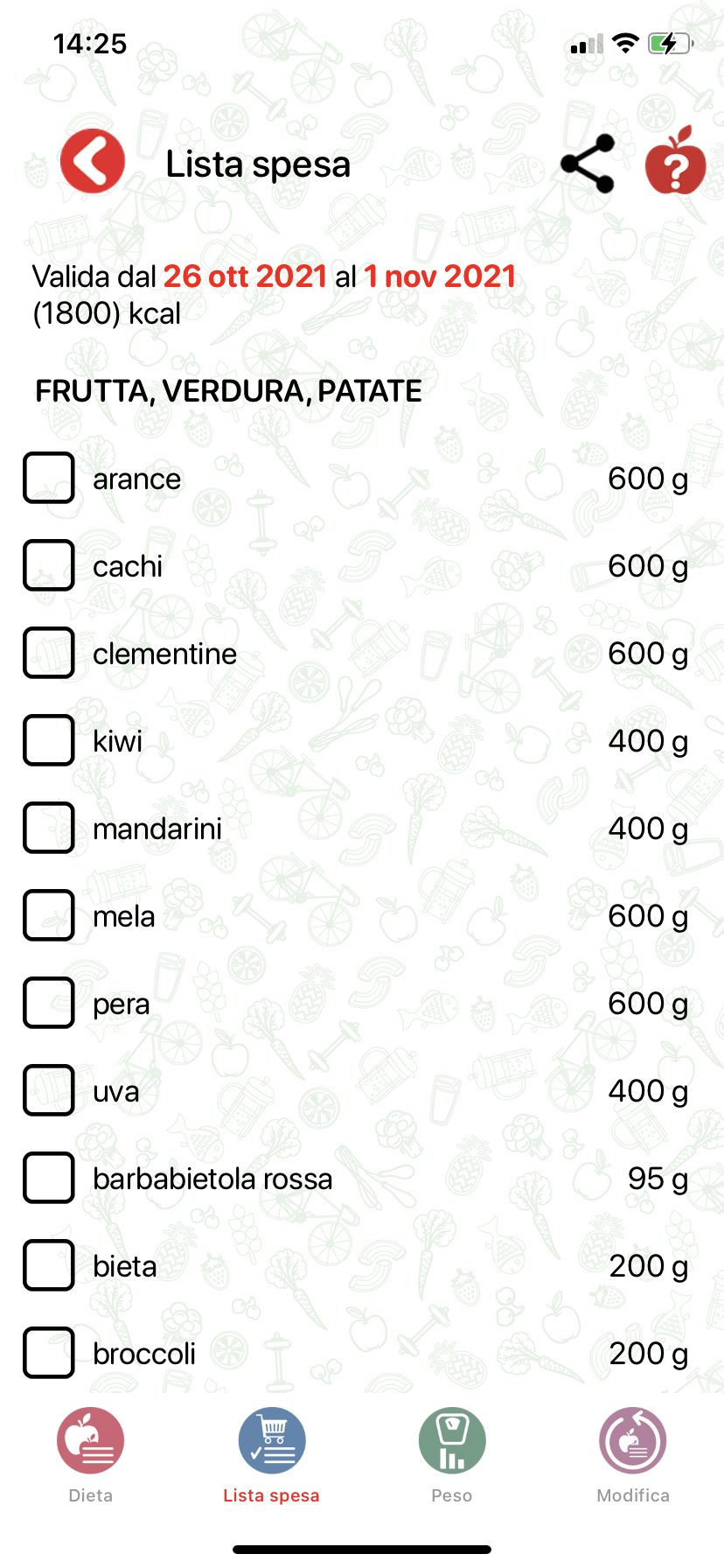Tap the start date 26 ott 2021

(246, 276)
